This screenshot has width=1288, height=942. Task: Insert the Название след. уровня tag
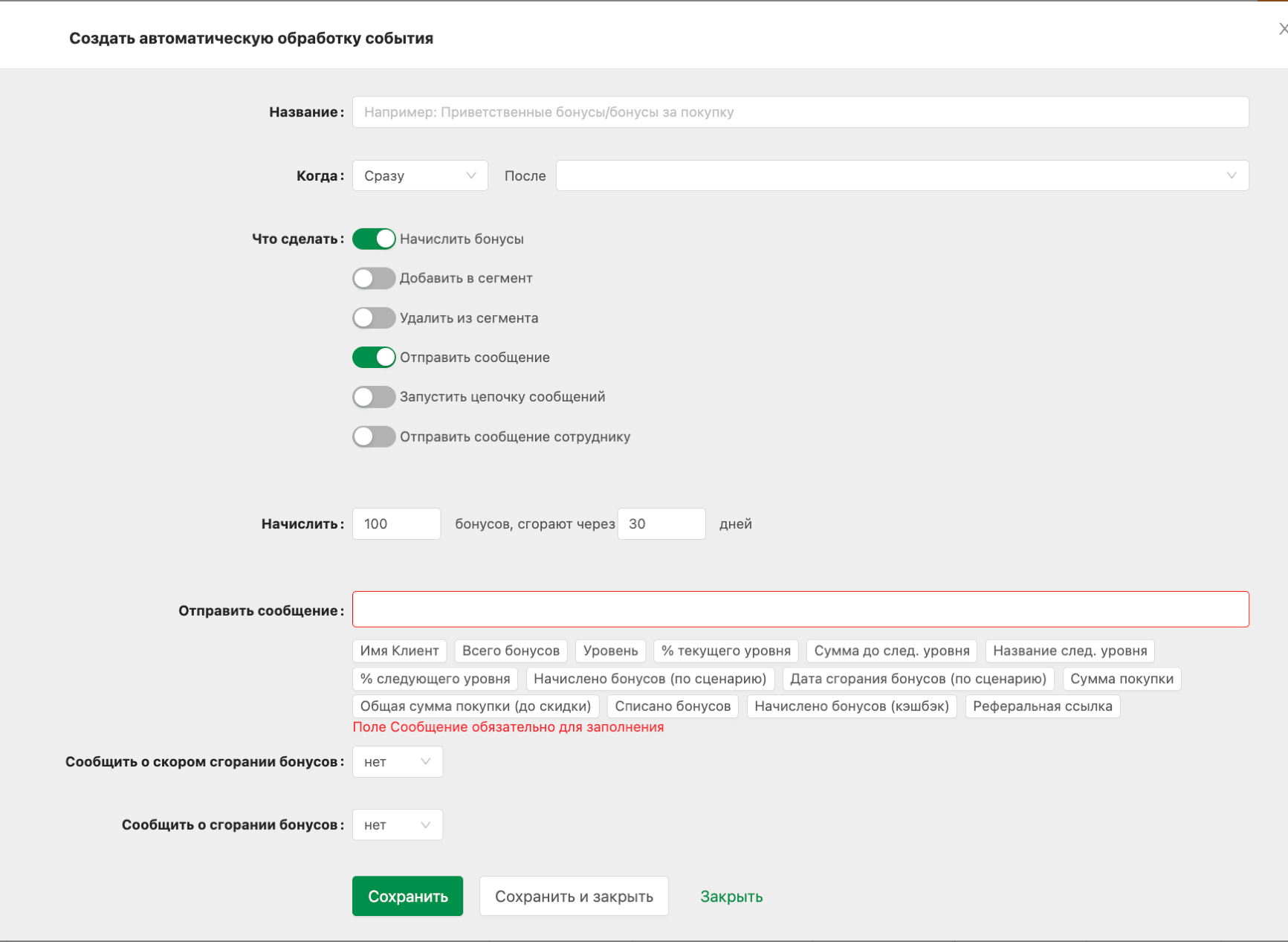1069,651
